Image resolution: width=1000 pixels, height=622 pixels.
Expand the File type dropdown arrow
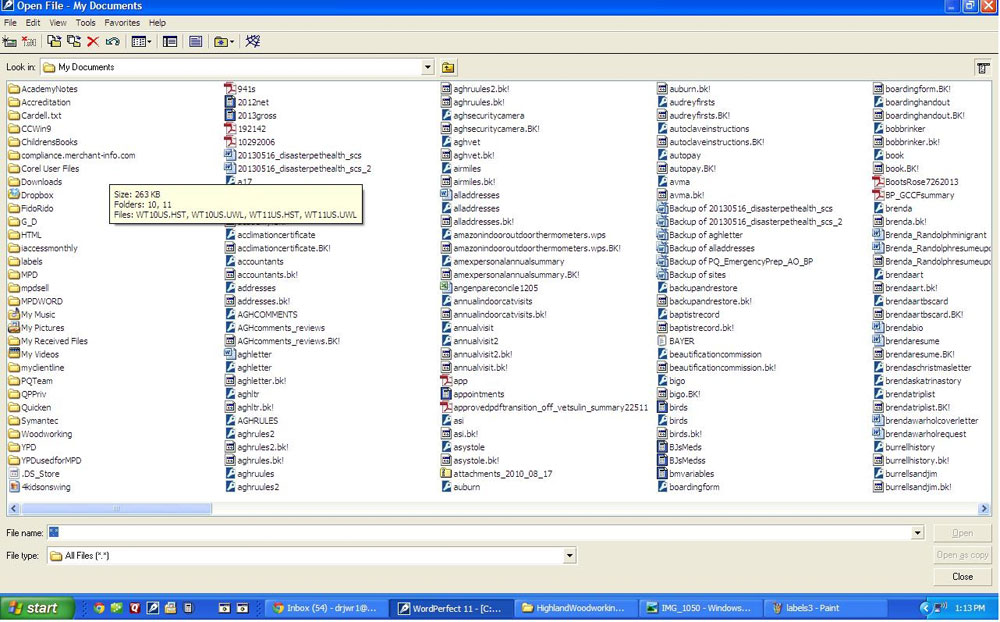(x=569, y=556)
